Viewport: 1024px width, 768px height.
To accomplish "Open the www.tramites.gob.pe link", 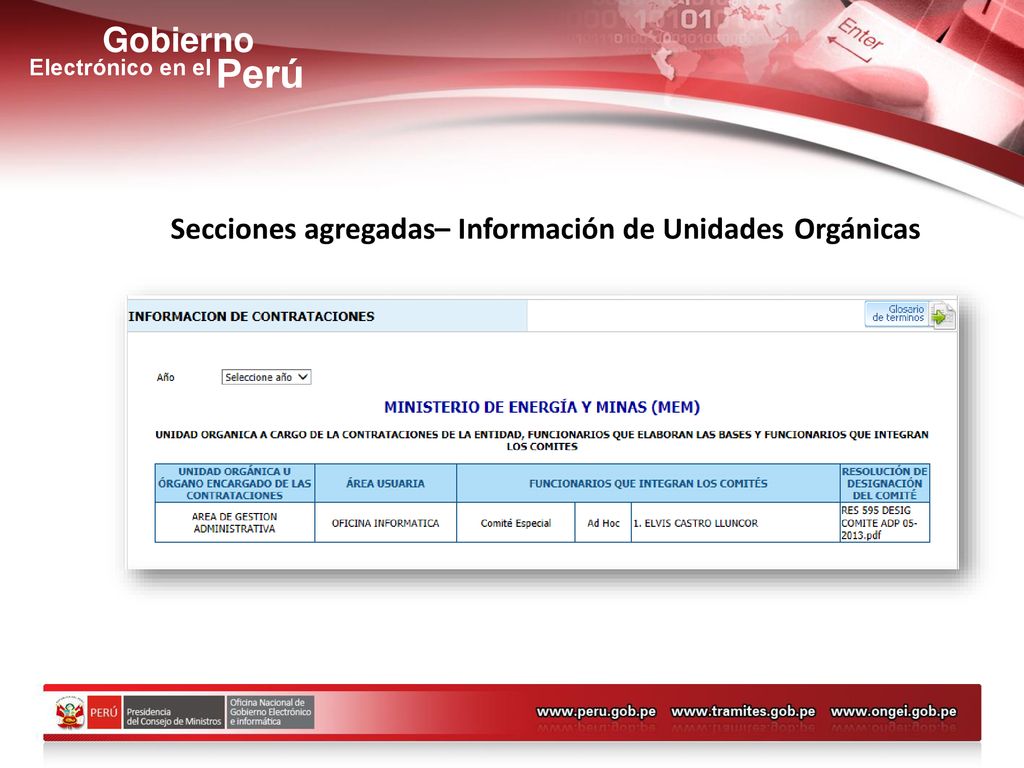I will click(743, 711).
